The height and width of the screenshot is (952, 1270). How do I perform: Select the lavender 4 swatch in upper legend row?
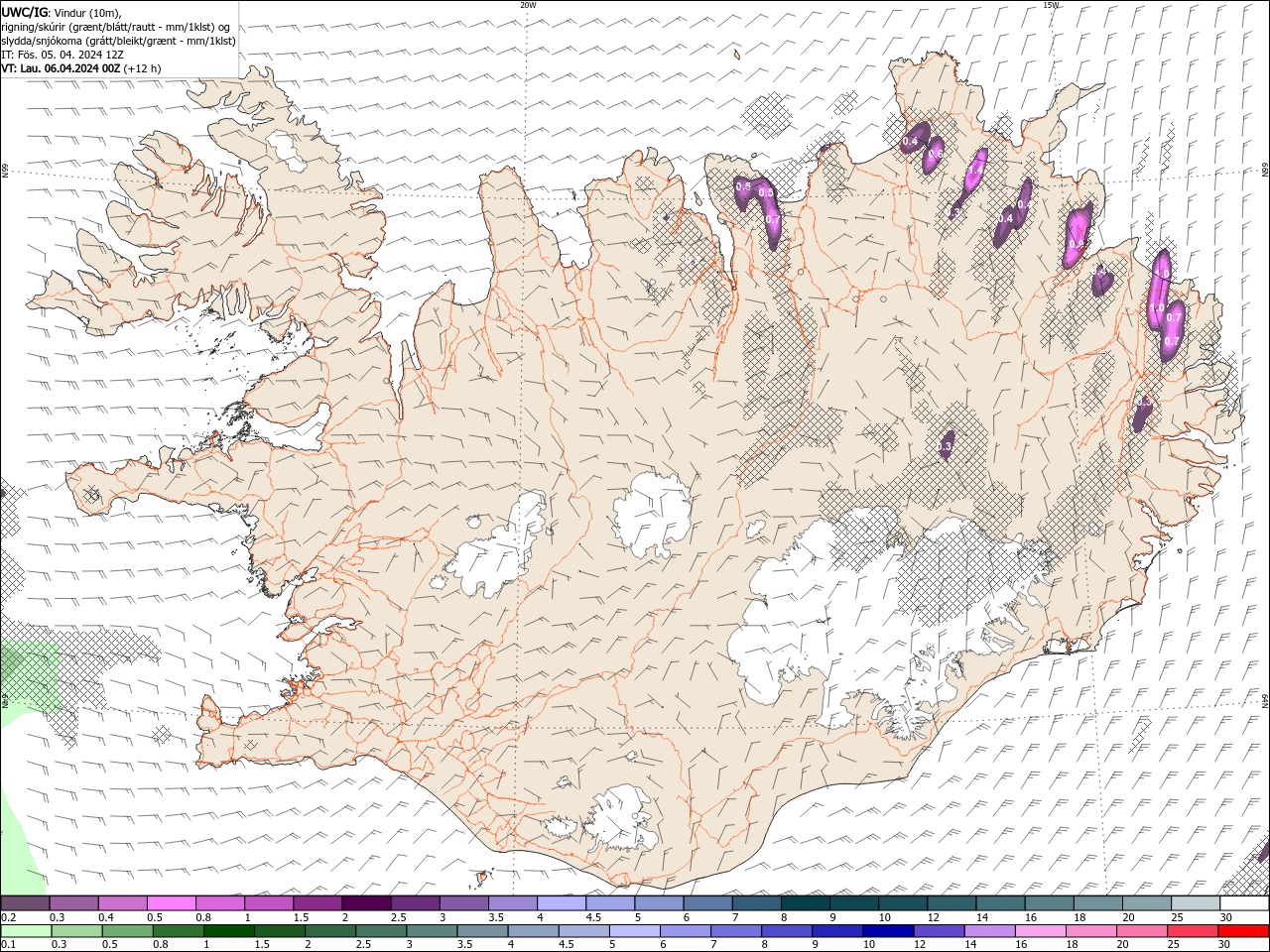click(562, 903)
